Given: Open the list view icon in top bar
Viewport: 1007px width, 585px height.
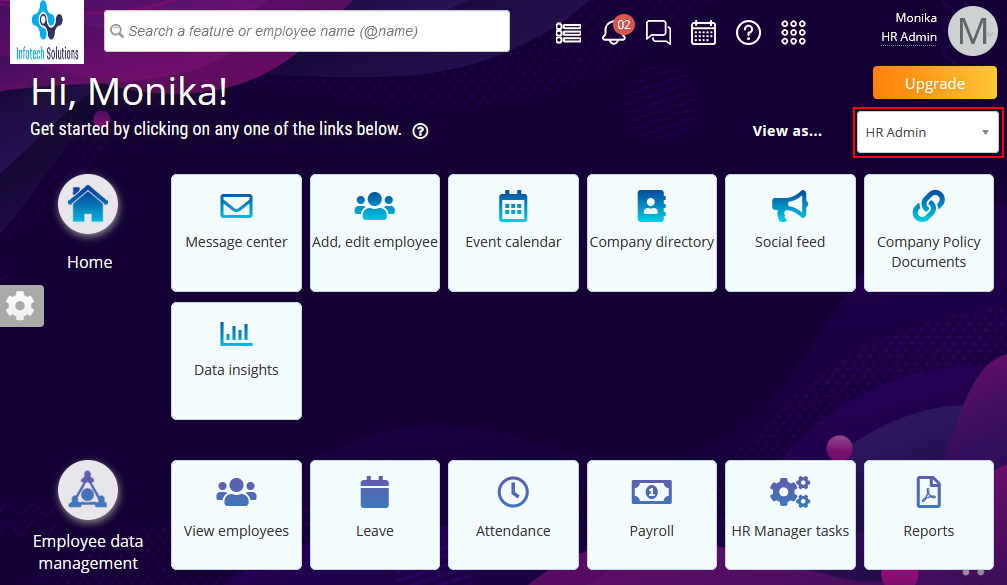Looking at the screenshot, I should click(x=568, y=32).
